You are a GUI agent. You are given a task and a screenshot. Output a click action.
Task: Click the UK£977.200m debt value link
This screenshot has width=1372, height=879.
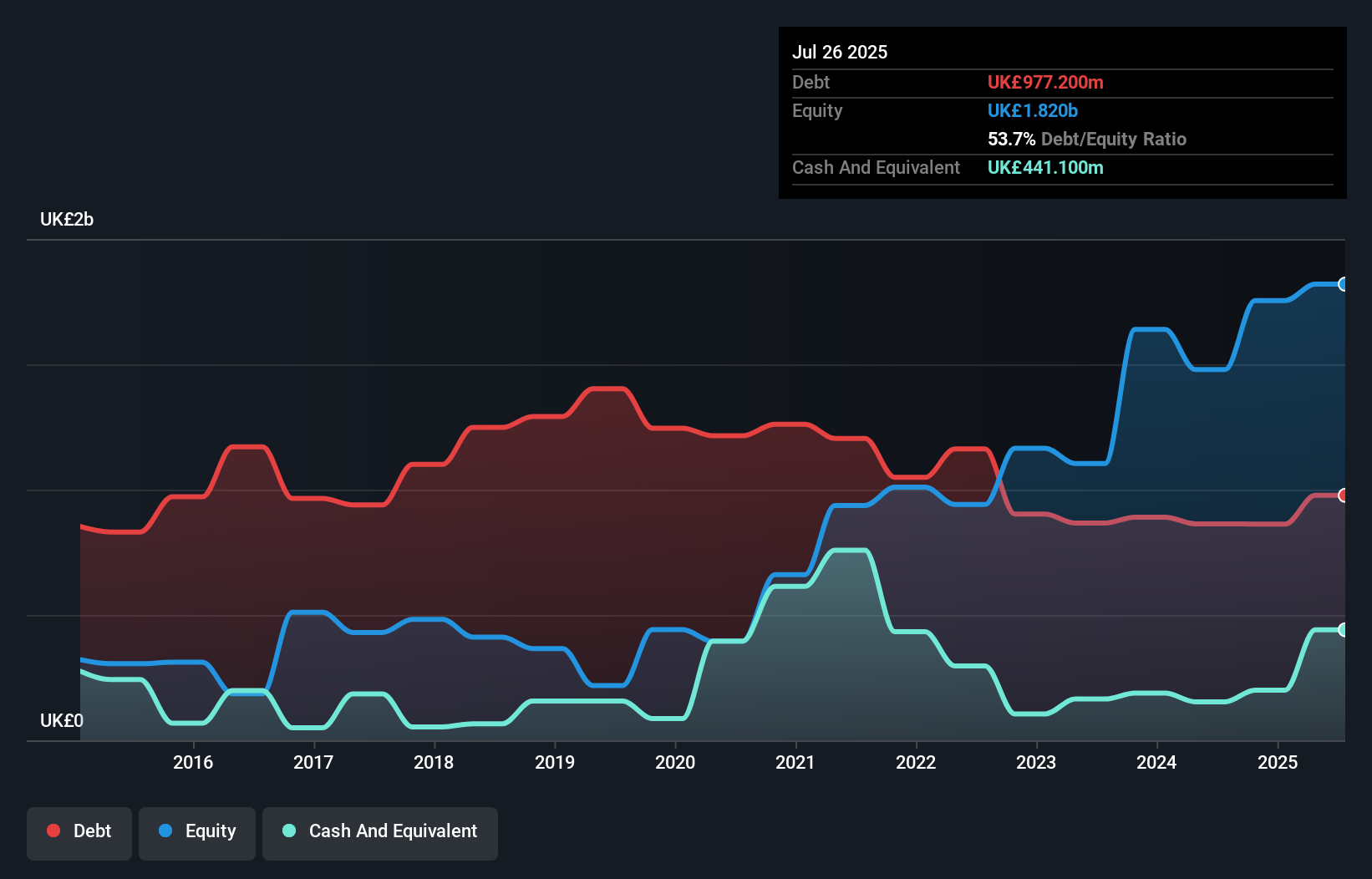point(1045,83)
